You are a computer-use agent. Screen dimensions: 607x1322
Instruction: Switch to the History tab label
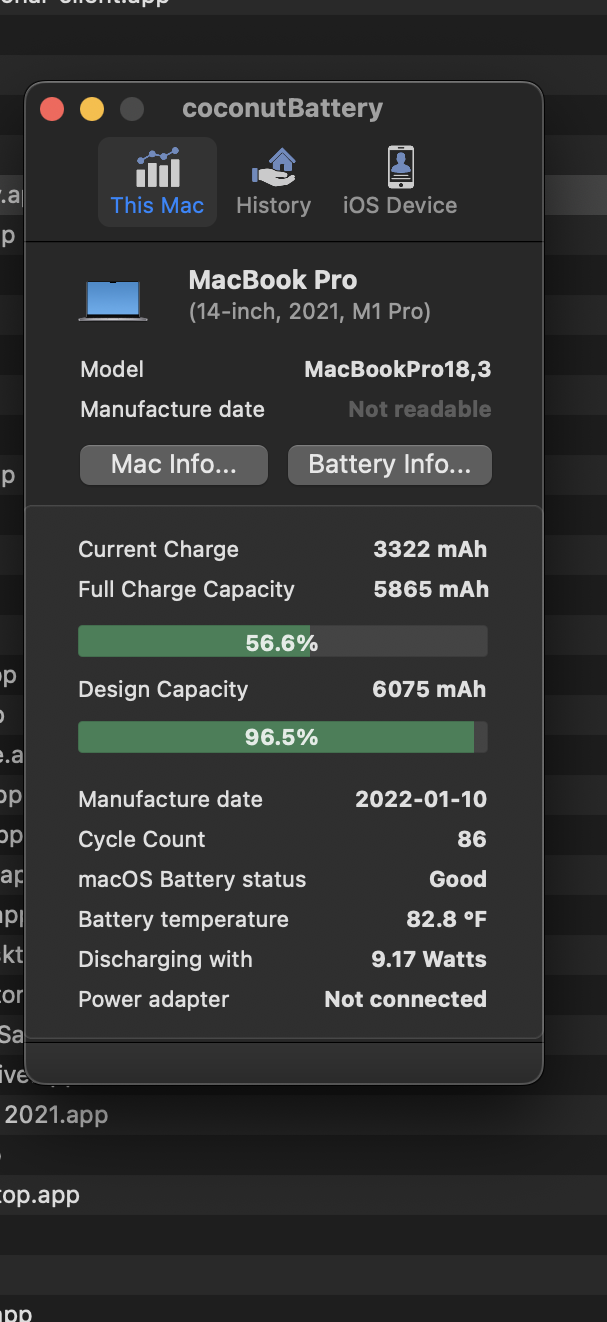273,206
